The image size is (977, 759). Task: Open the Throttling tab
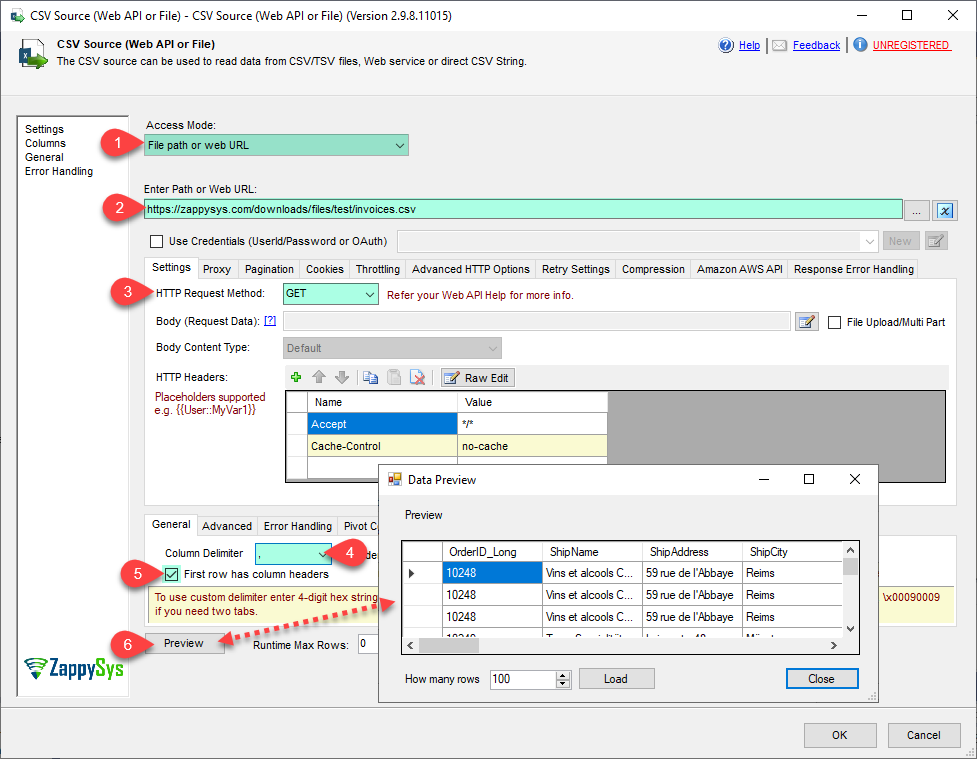(378, 269)
